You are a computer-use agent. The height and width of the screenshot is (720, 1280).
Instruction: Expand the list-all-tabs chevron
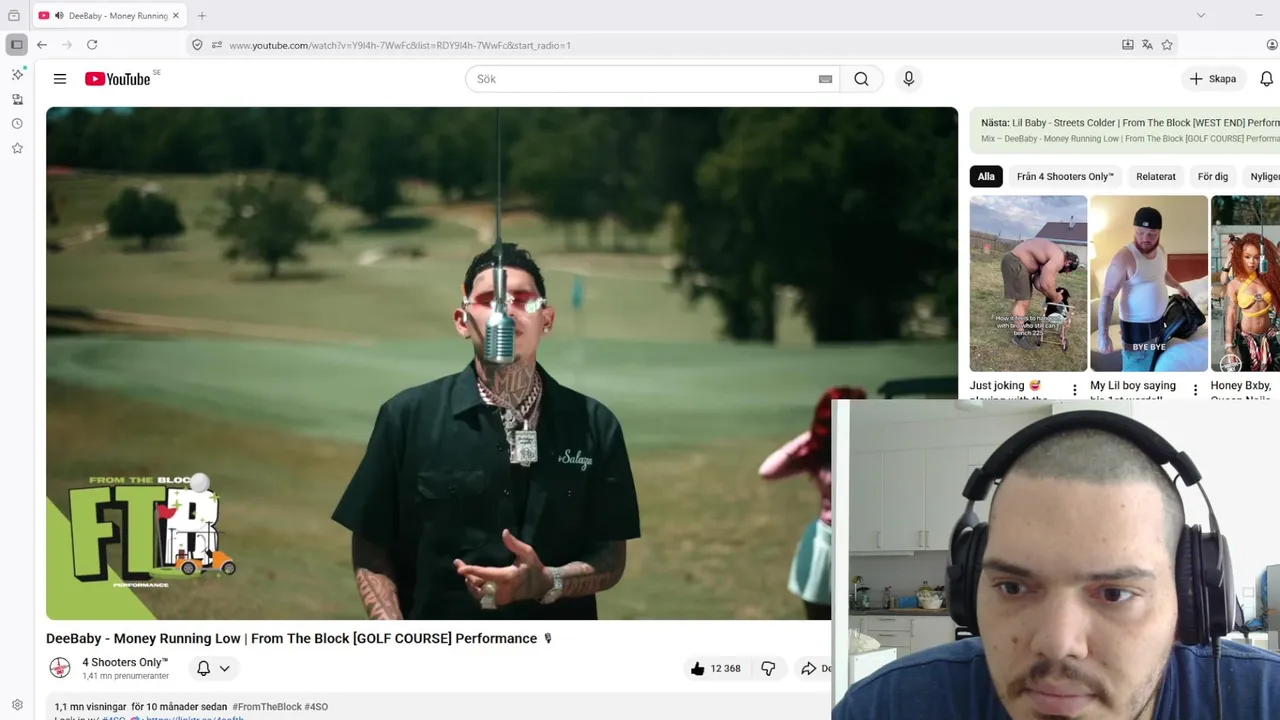1201,15
